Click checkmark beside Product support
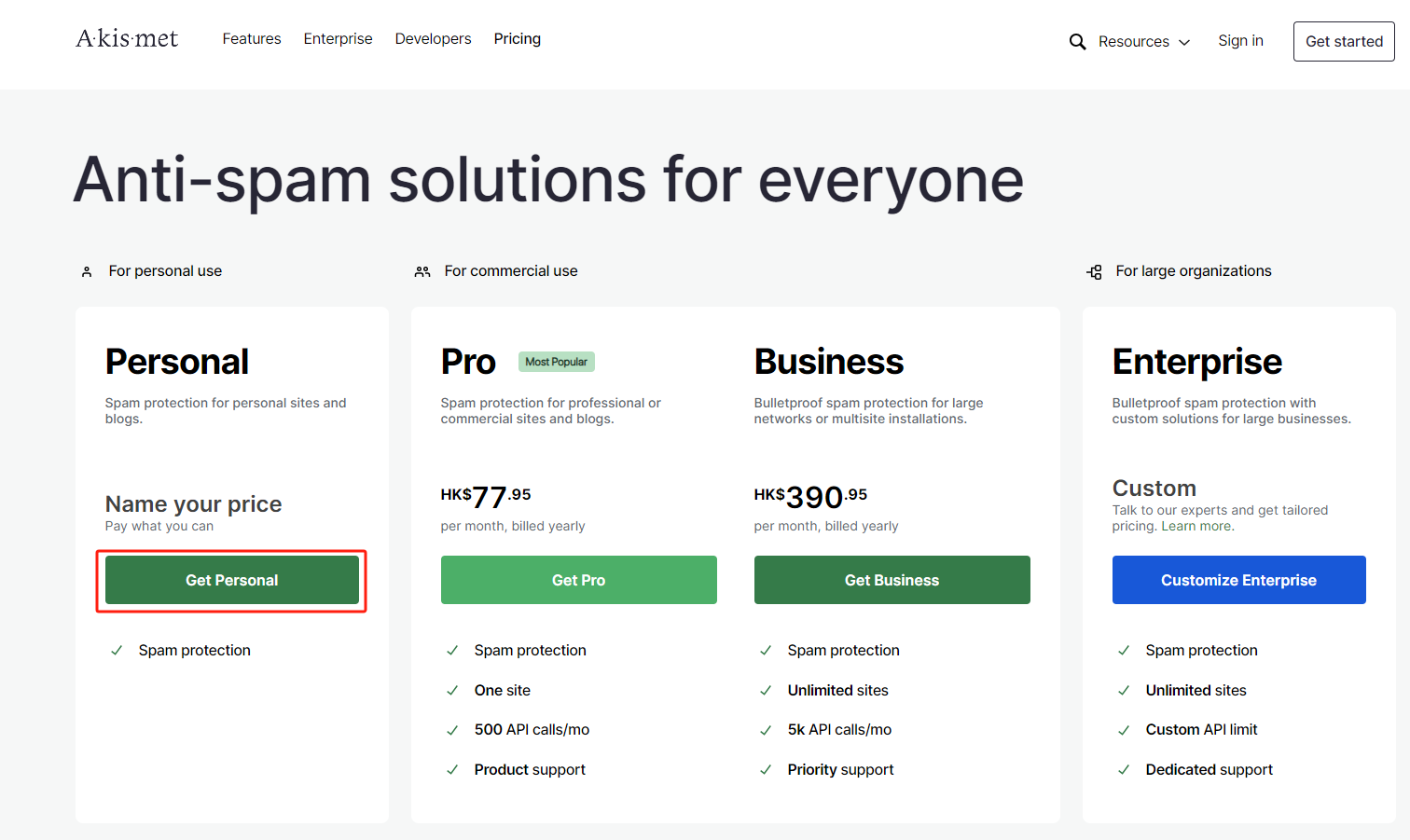Screen dimensions: 1410x840 (452, 770)
